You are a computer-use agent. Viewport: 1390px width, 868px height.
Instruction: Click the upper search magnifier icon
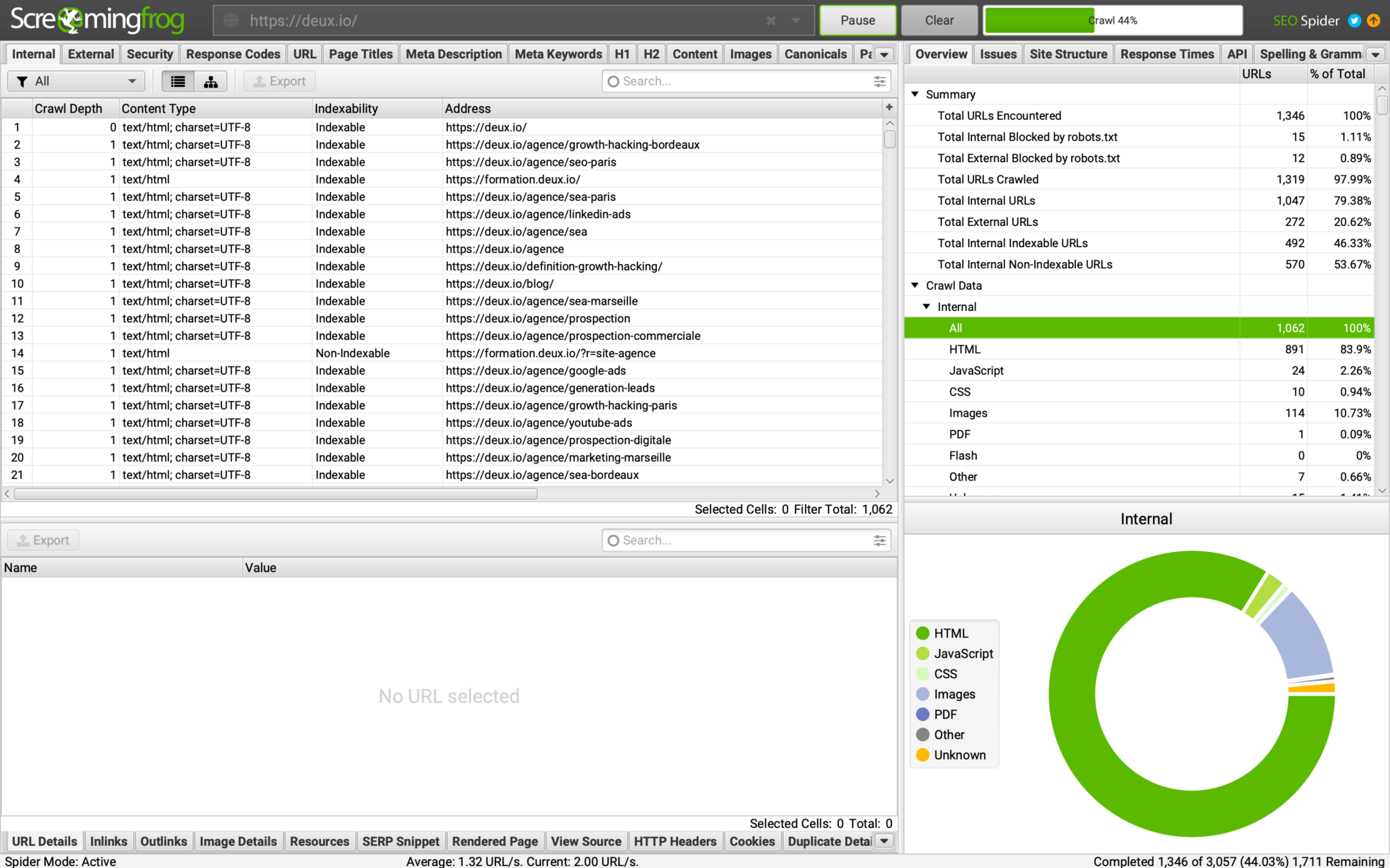[614, 81]
